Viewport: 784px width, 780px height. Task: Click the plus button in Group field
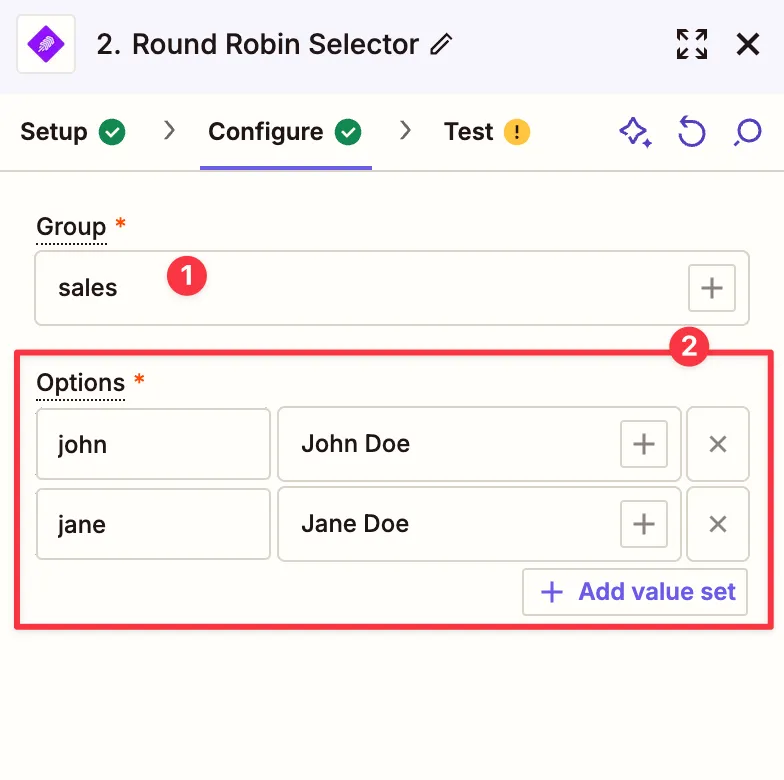(711, 288)
